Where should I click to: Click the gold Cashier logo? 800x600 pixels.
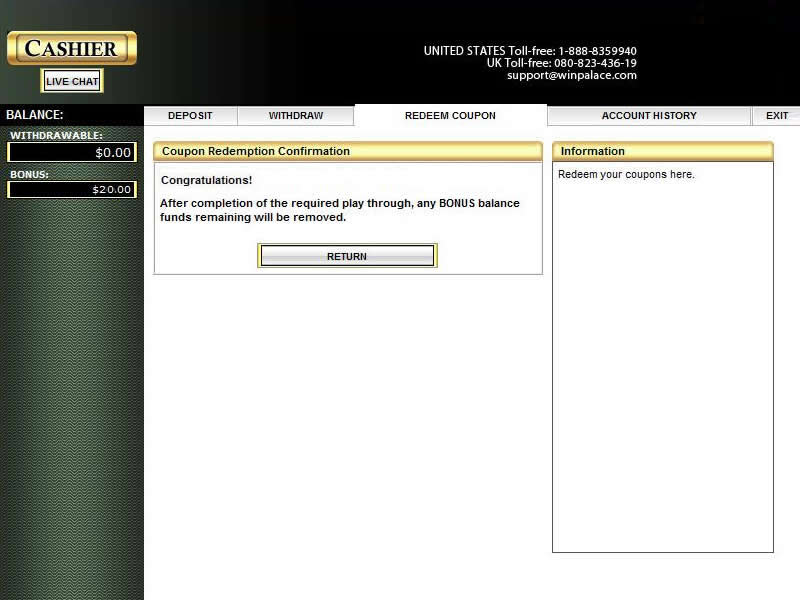click(x=72, y=48)
